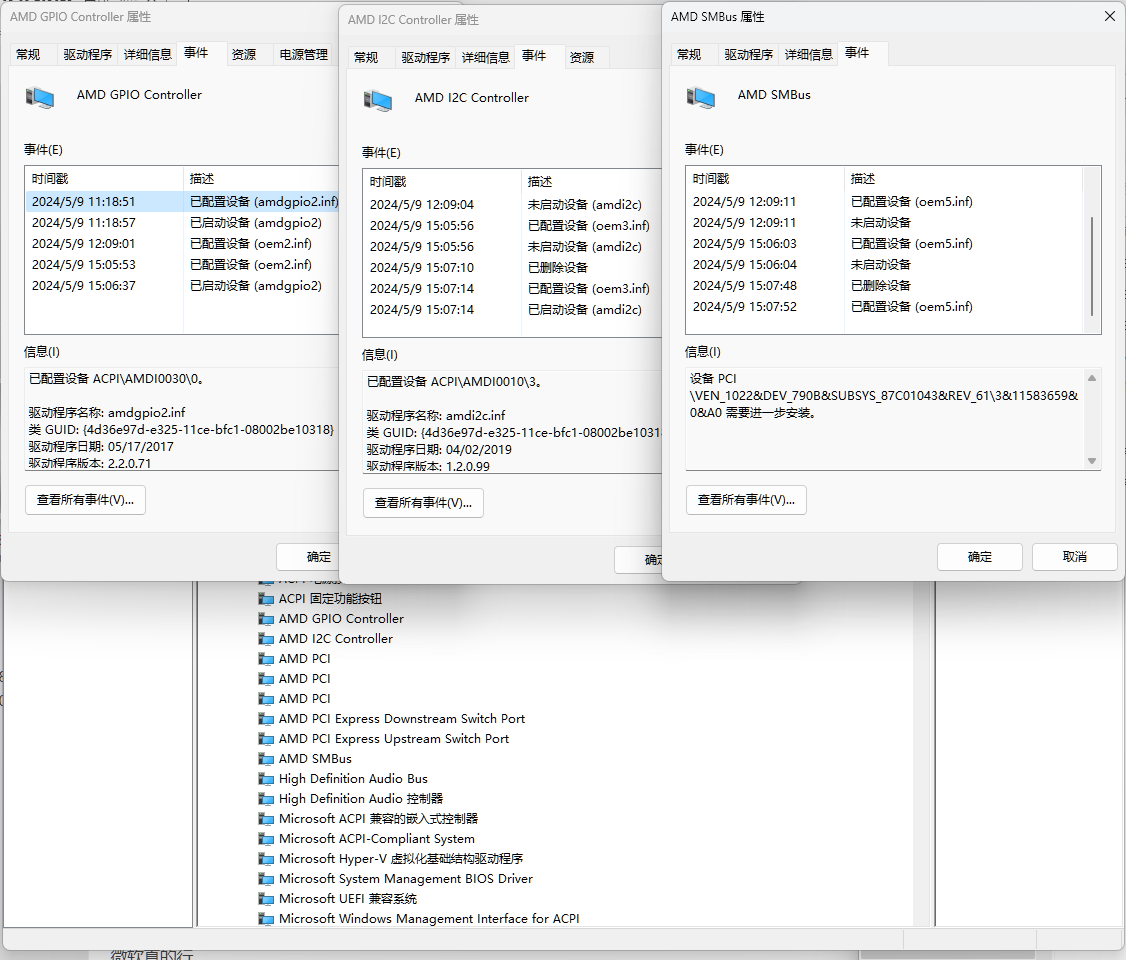Viewport: 1126px width, 960px height.
Task: Open 驱动程序 tab in AMD SMBus properties
Action: tap(748, 54)
